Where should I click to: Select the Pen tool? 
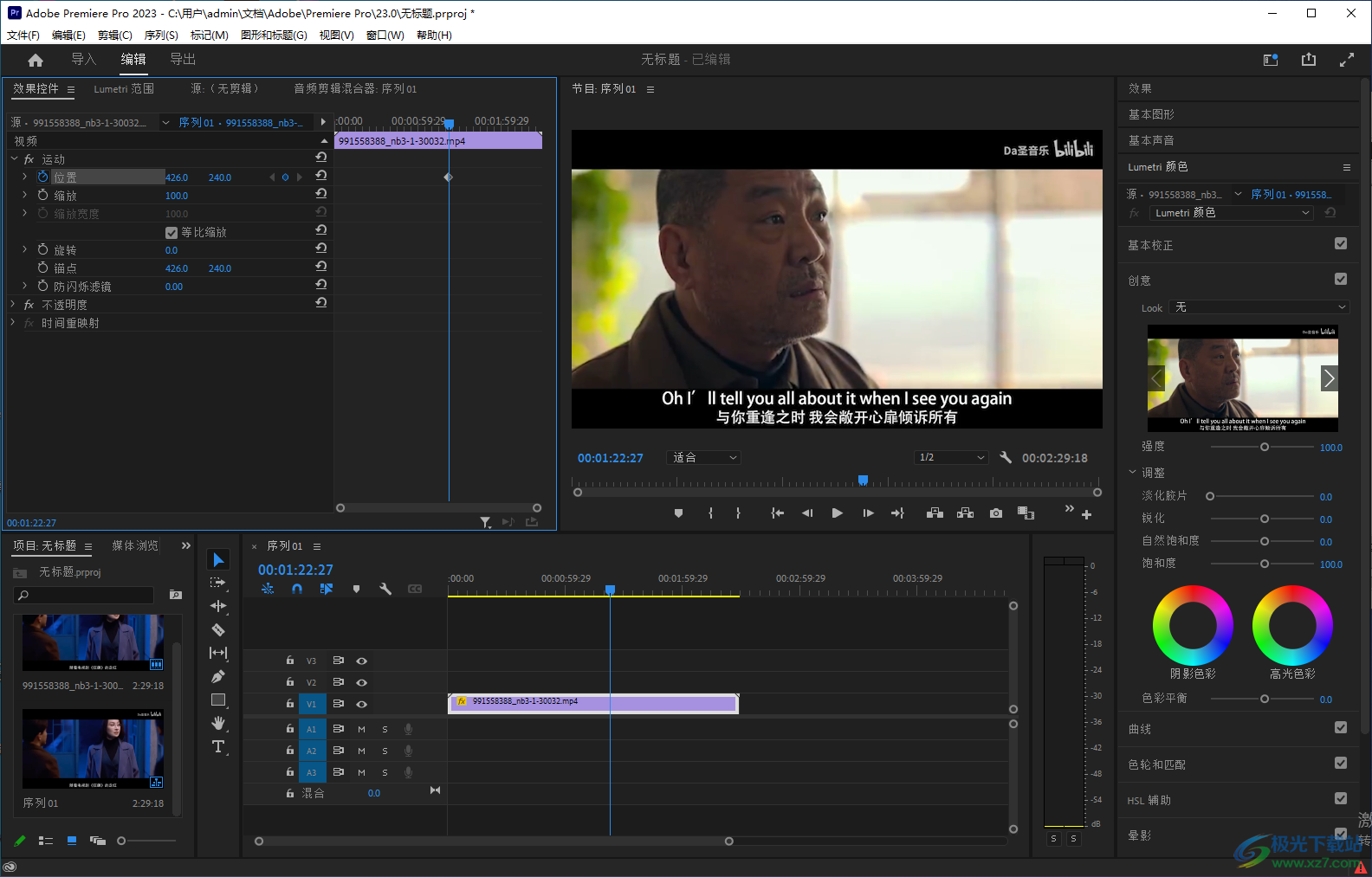pos(218,676)
